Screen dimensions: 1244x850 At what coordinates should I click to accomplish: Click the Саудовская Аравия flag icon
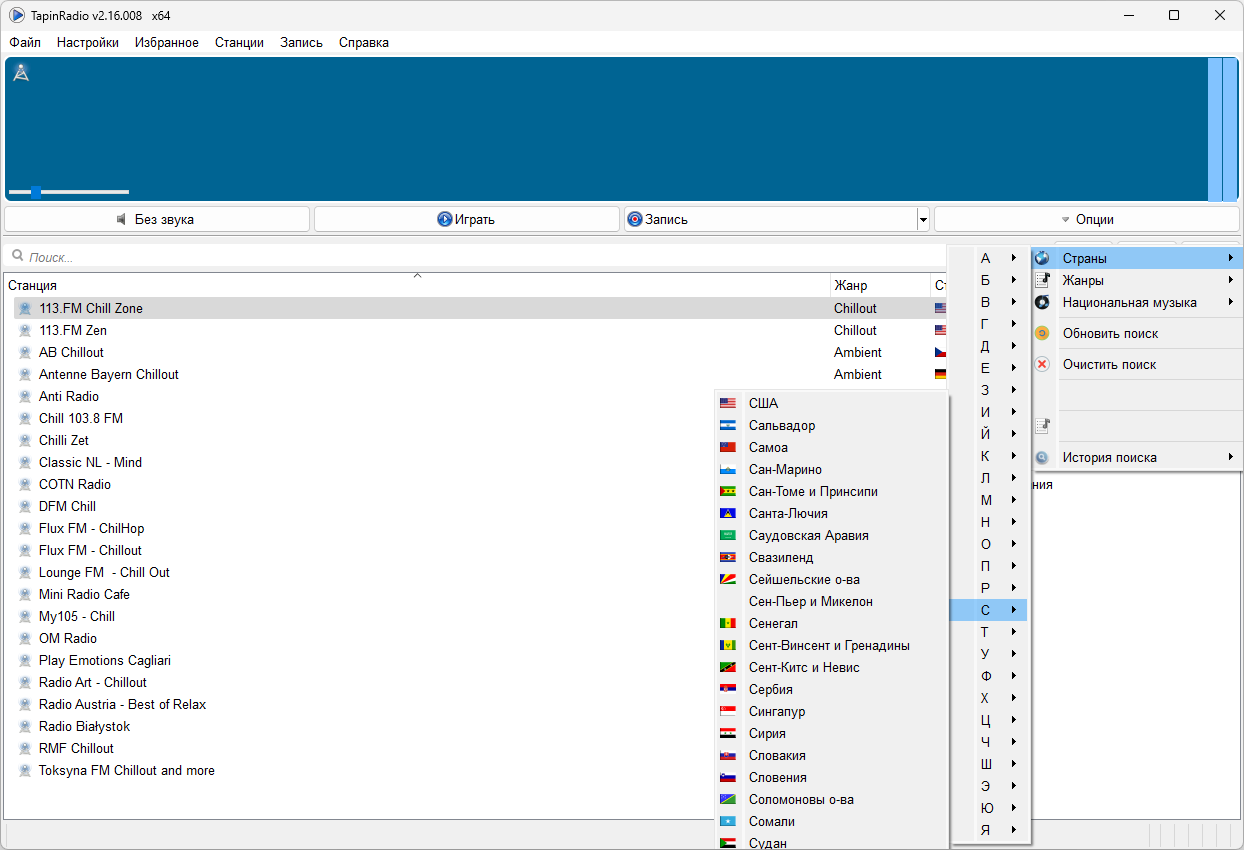click(x=728, y=535)
